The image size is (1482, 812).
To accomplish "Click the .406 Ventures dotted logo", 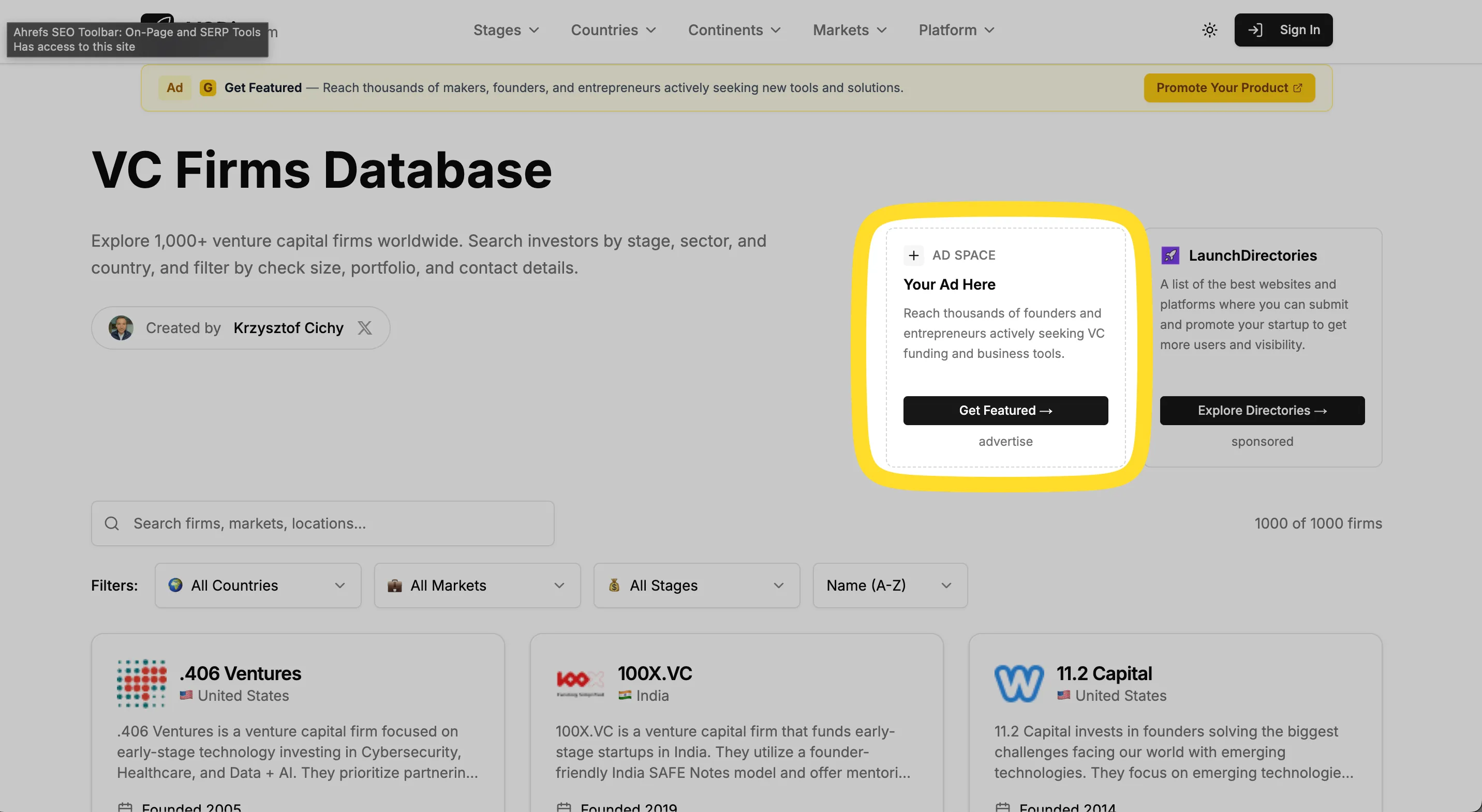I will [x=142, y=683].
